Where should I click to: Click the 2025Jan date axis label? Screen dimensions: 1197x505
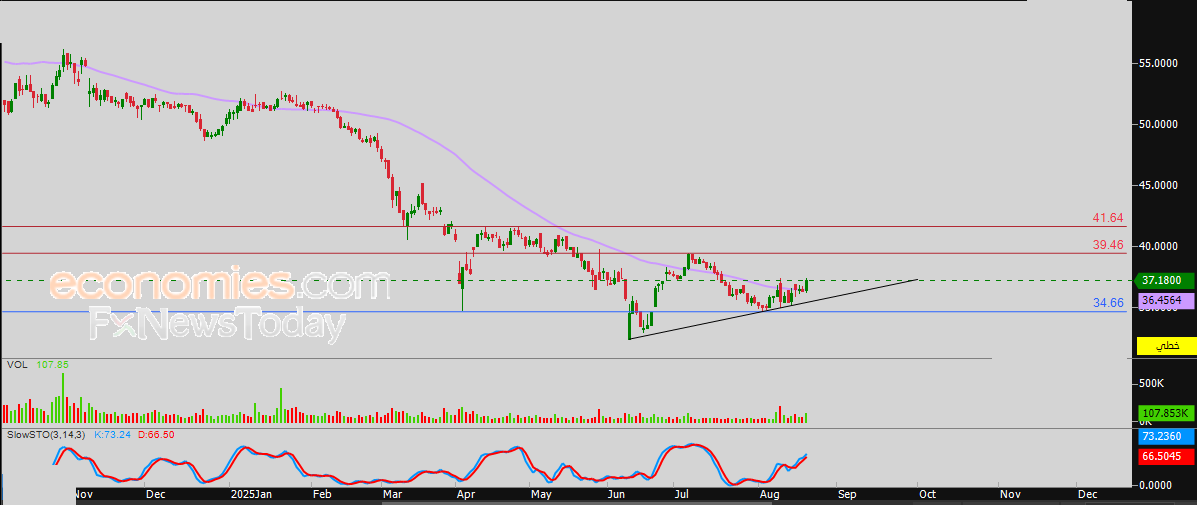(x=251, y=494)
